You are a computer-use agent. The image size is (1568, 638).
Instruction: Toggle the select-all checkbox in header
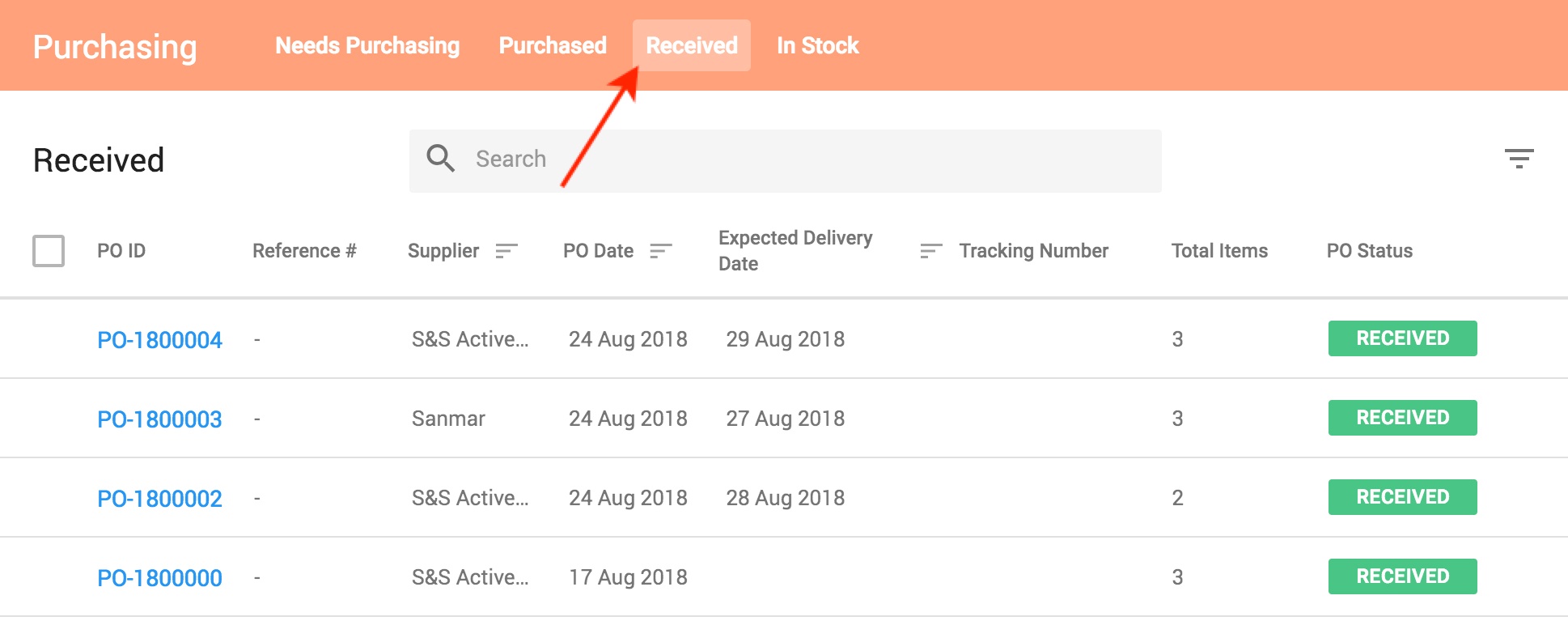click(x=48, y=251)
